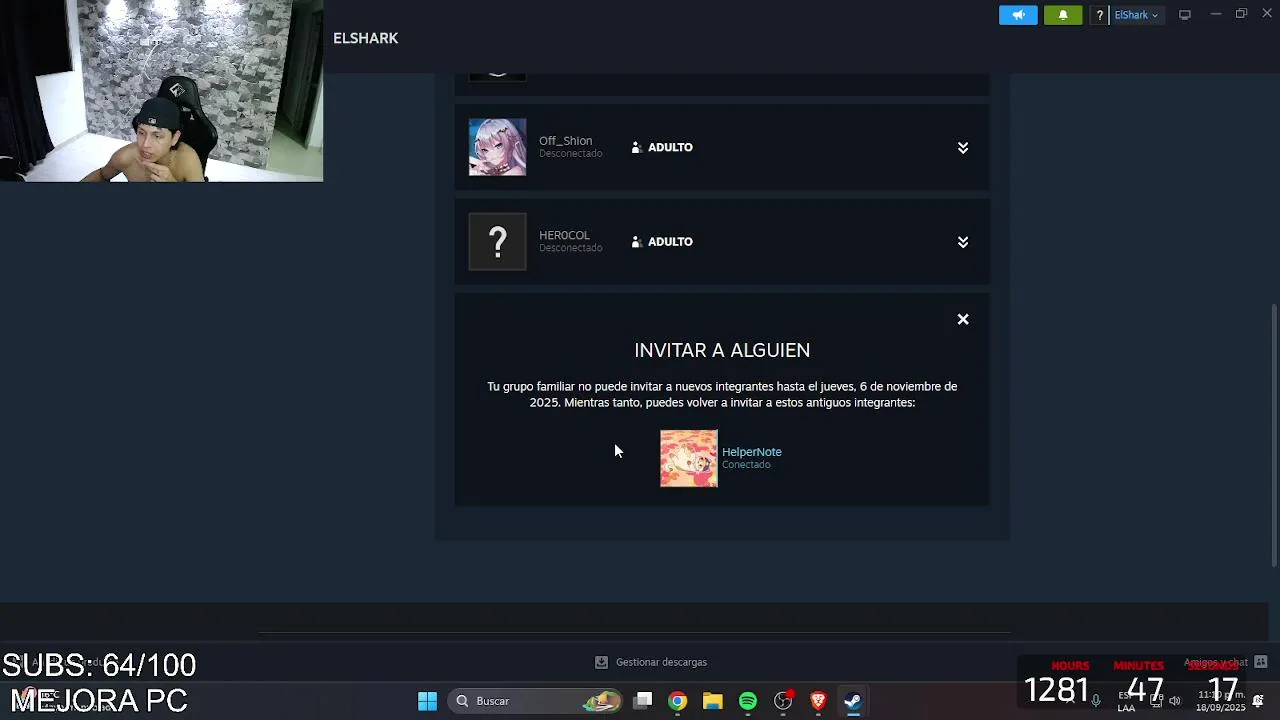Click the Buscar taskbar search box

click(535, 701)
